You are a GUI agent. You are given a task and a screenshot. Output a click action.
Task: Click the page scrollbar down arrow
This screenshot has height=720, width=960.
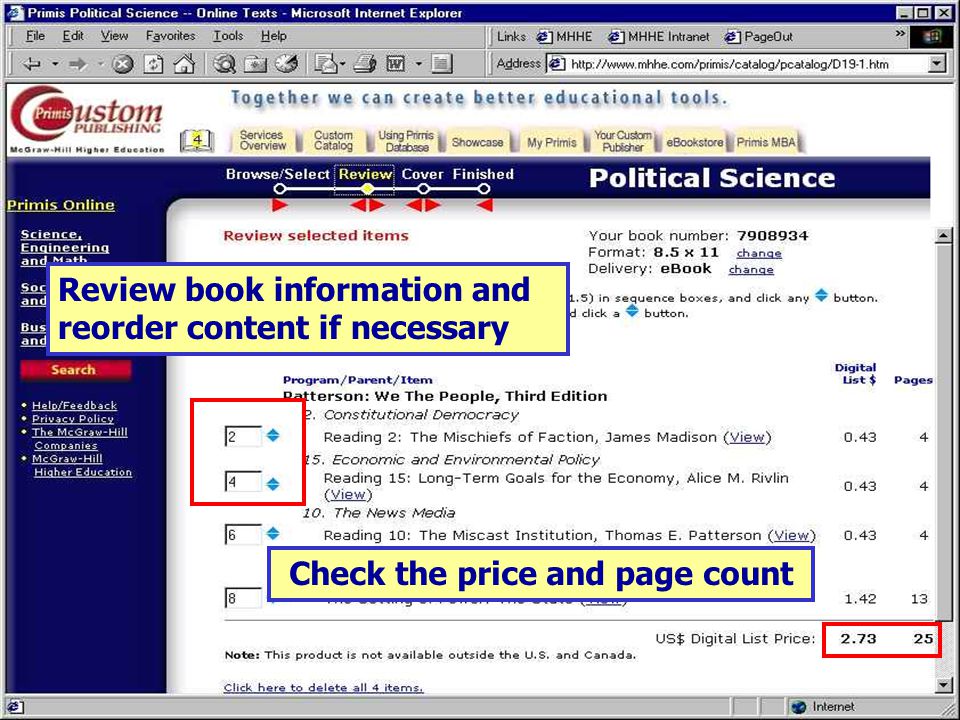coord(943,685)
